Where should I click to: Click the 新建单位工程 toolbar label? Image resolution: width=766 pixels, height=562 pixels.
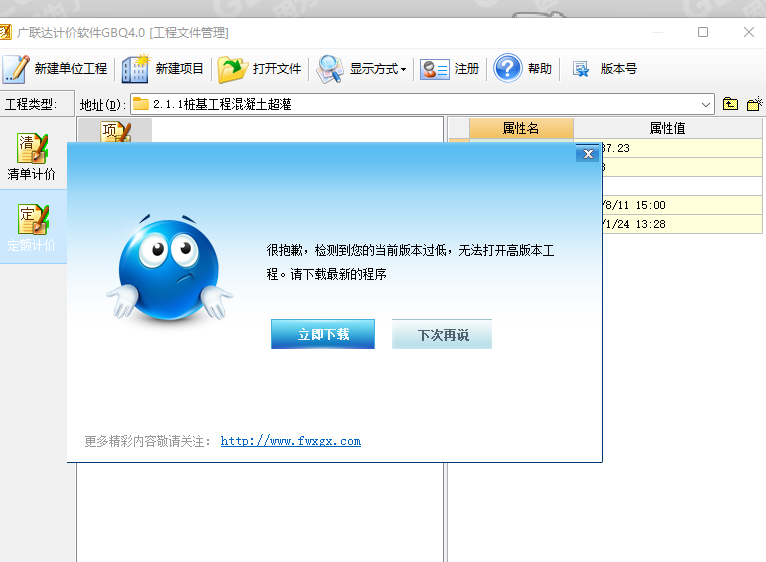tap(70, 69)
